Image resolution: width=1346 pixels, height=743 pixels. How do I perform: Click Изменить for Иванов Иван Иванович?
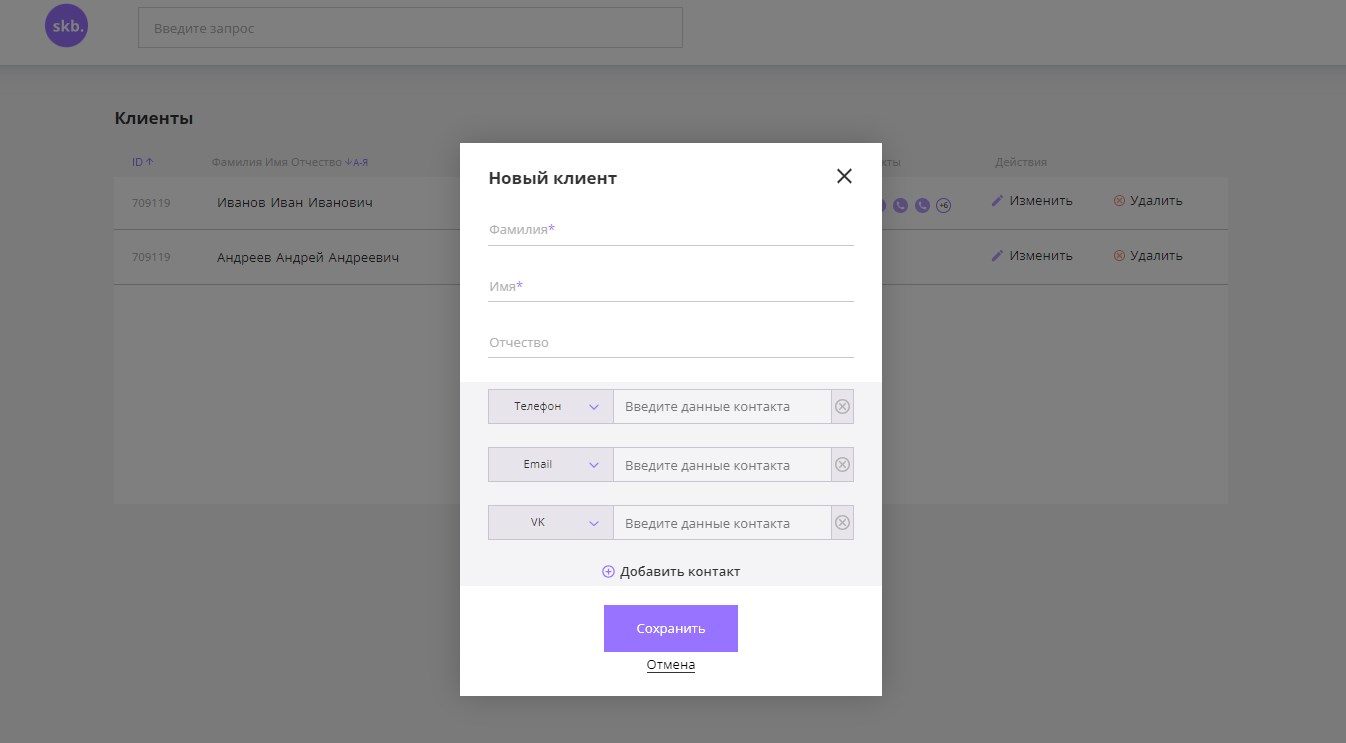coord(1032,201)
